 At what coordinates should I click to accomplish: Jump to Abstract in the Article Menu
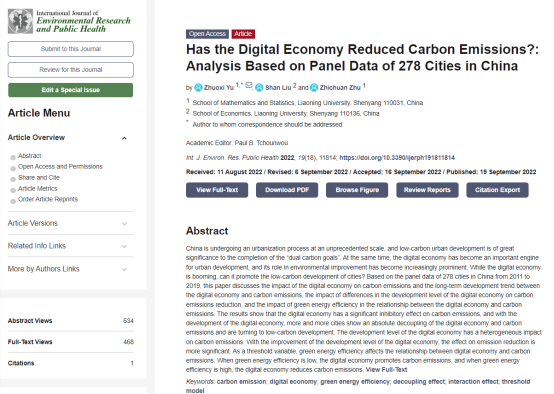[30, 156]
